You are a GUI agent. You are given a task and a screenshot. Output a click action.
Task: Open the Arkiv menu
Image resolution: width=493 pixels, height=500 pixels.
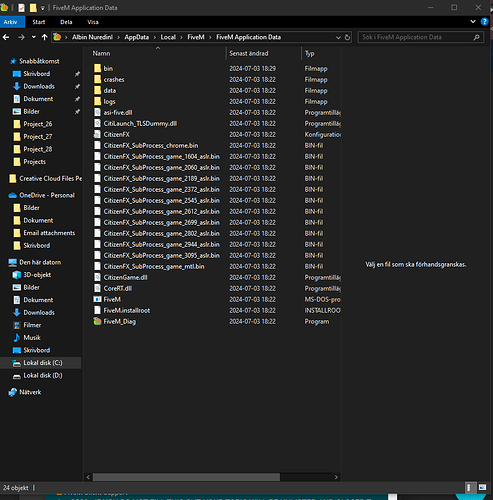click(x=10, y=22)
